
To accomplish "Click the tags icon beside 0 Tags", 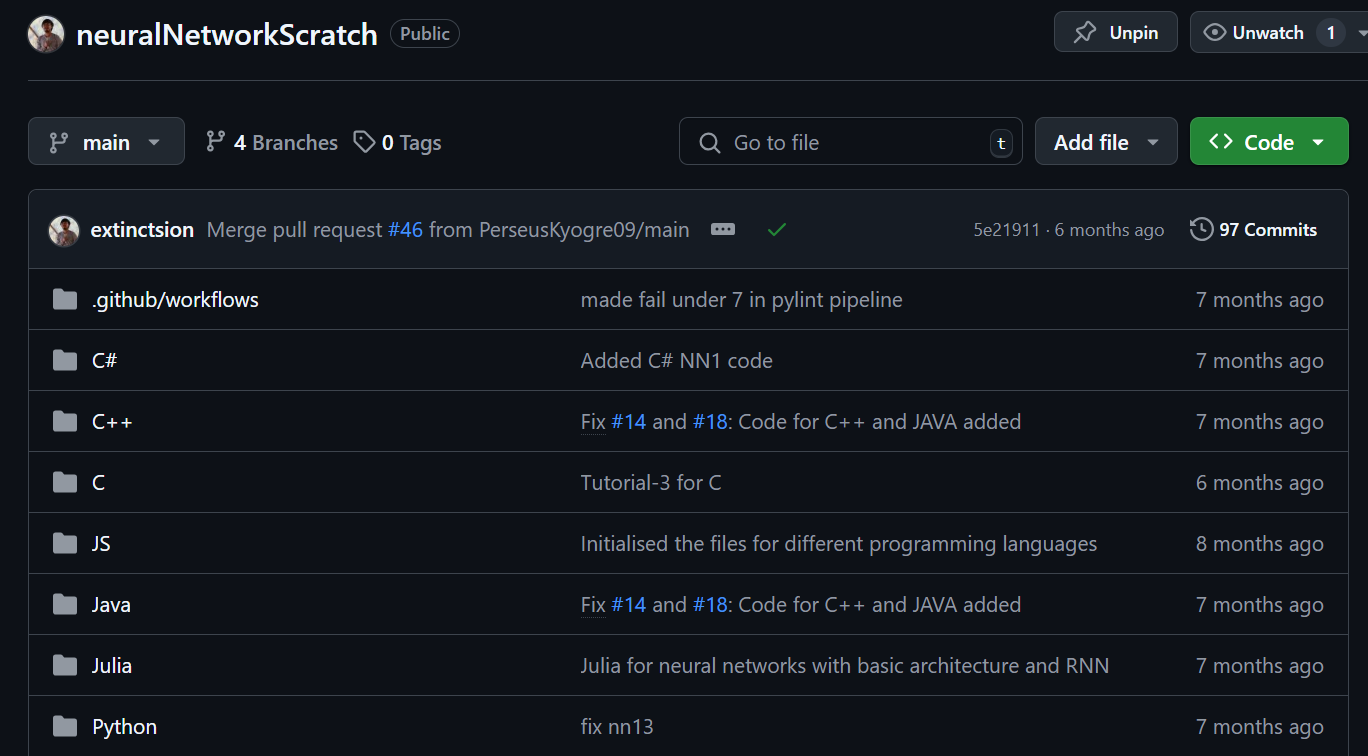I will click(x=363, y=142).
